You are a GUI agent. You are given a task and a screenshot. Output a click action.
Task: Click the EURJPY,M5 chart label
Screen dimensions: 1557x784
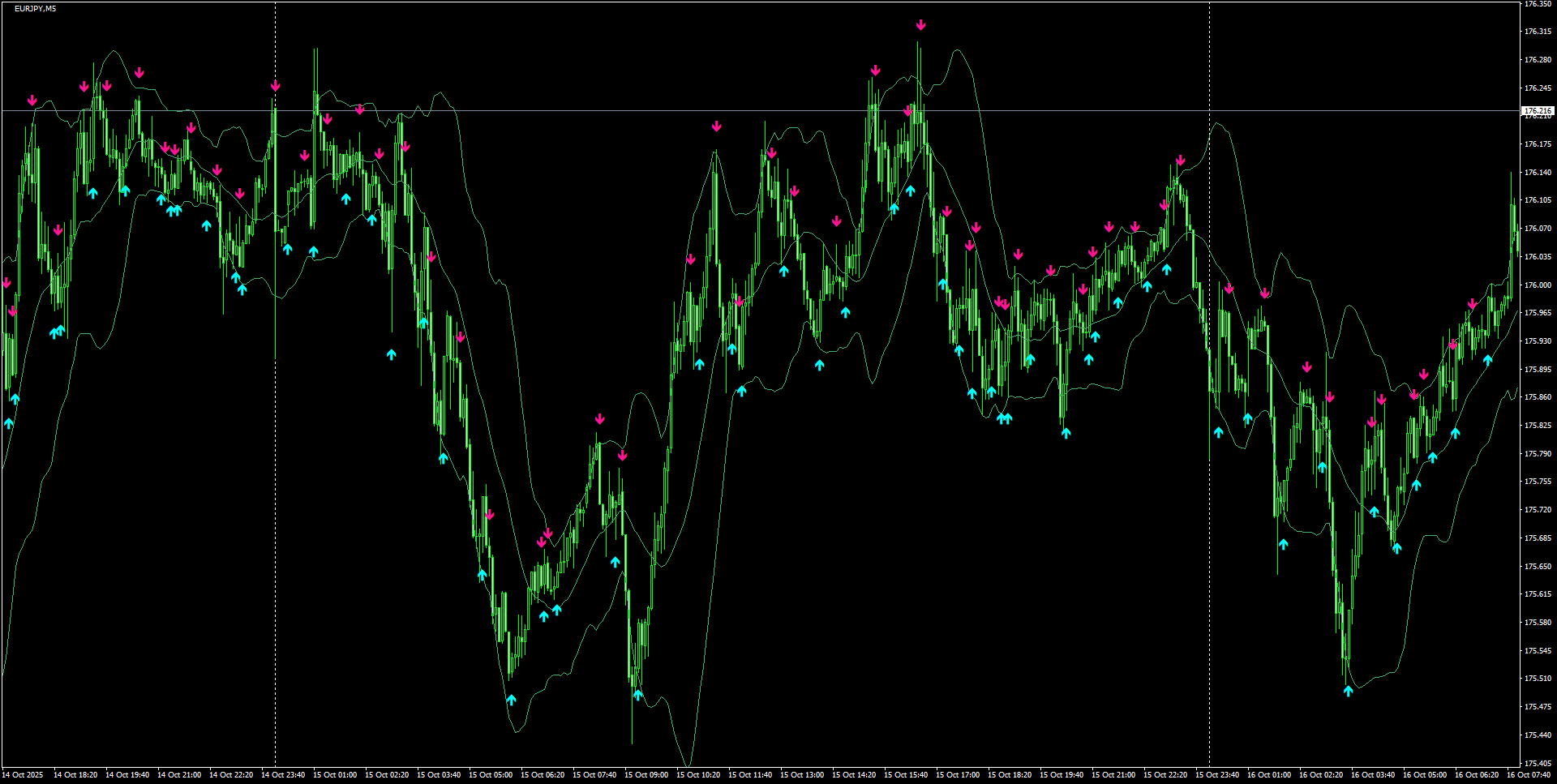click(34, 7)
